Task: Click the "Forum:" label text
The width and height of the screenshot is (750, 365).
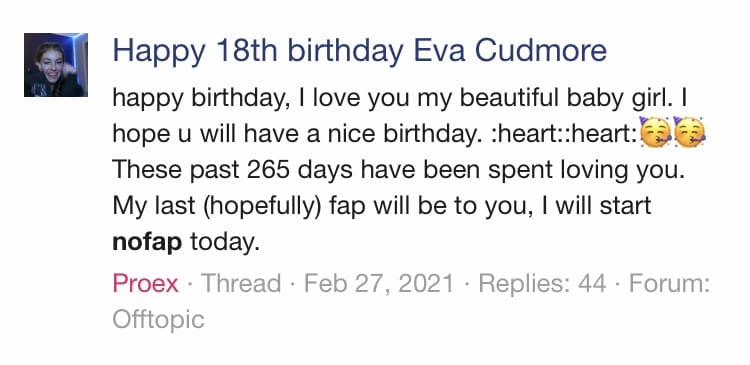Action: point(669,283)
